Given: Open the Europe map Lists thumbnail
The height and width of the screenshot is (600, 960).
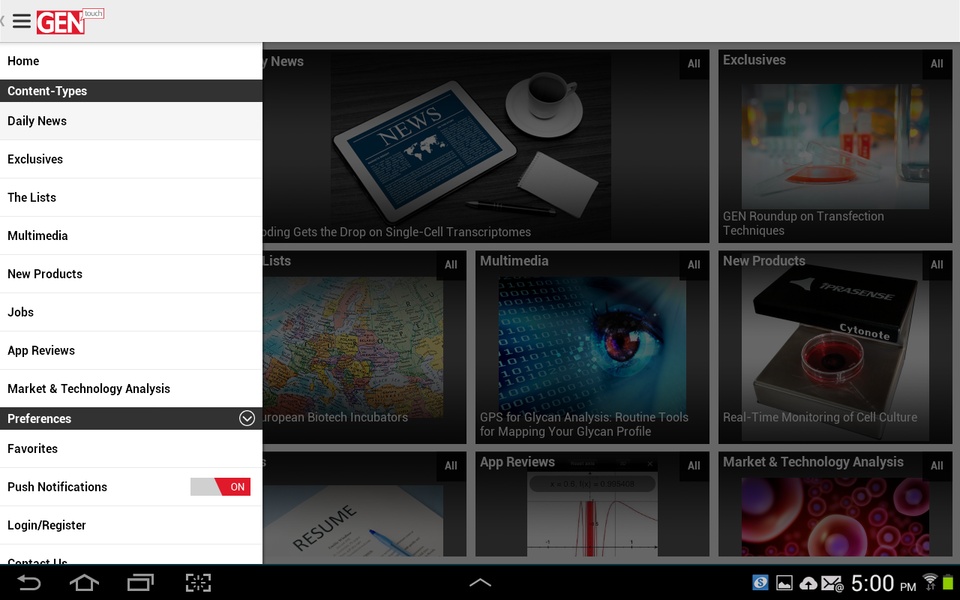Looking at the screenshot, I should [353, 347].
